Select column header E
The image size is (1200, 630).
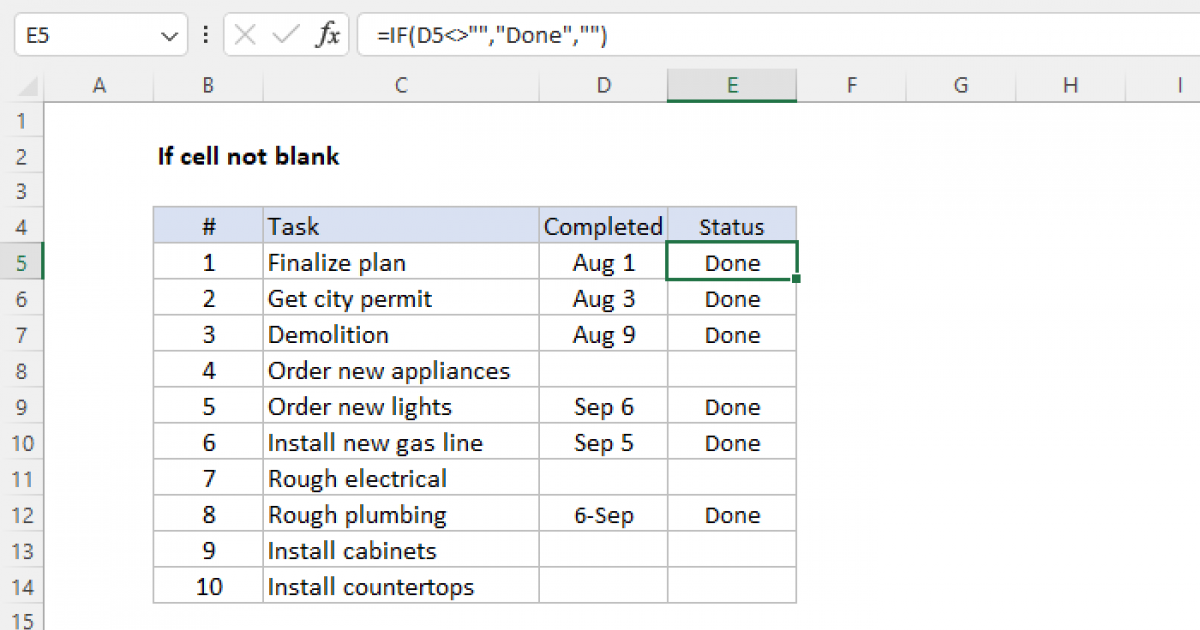click(x=732, y=86)
